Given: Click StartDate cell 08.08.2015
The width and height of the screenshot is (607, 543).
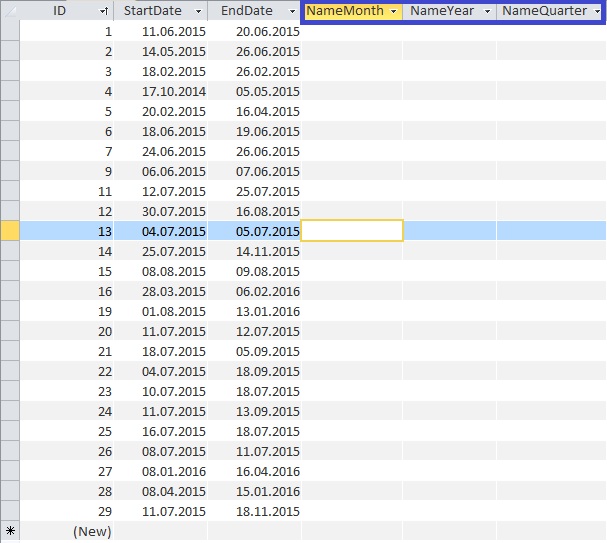Looking at the screenshot, I should click(161, 271).
